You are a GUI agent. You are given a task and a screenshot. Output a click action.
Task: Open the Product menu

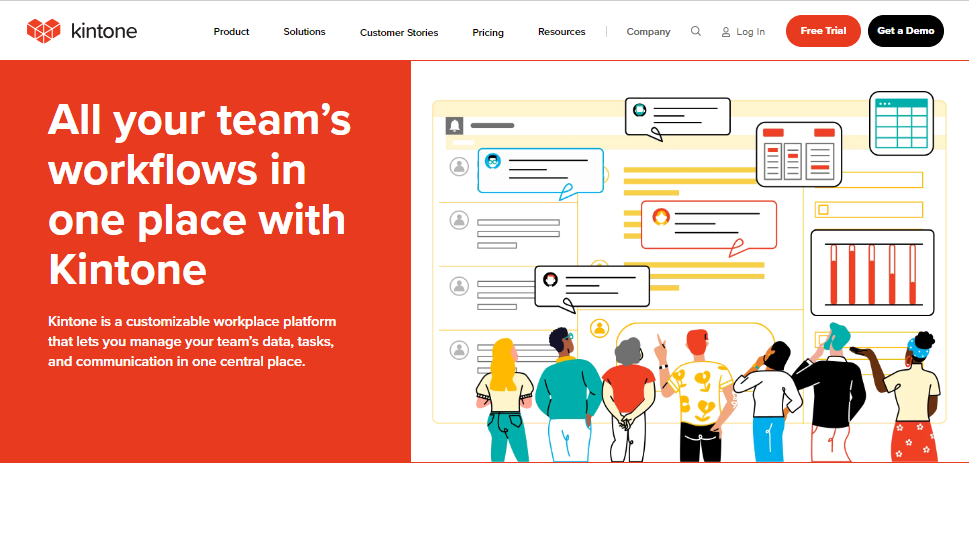pos(231,32)
